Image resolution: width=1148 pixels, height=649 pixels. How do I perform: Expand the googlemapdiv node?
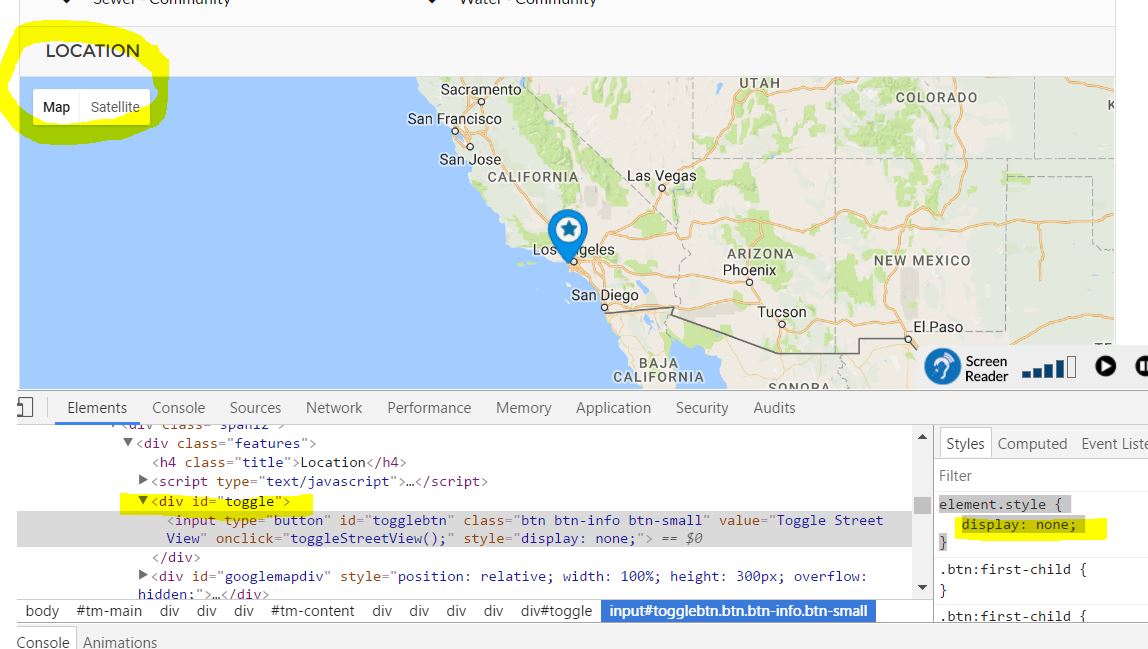[144, 575]
